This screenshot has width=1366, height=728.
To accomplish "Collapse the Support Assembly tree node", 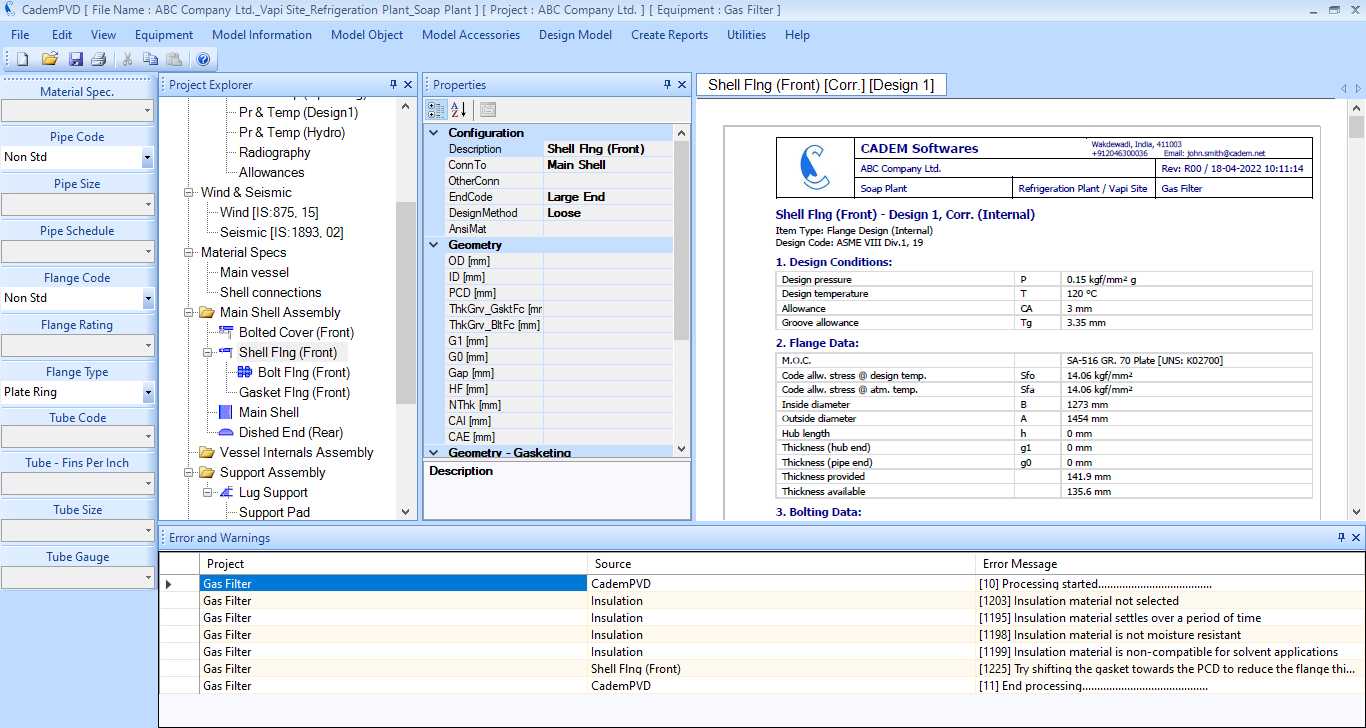I will (189, 472).
